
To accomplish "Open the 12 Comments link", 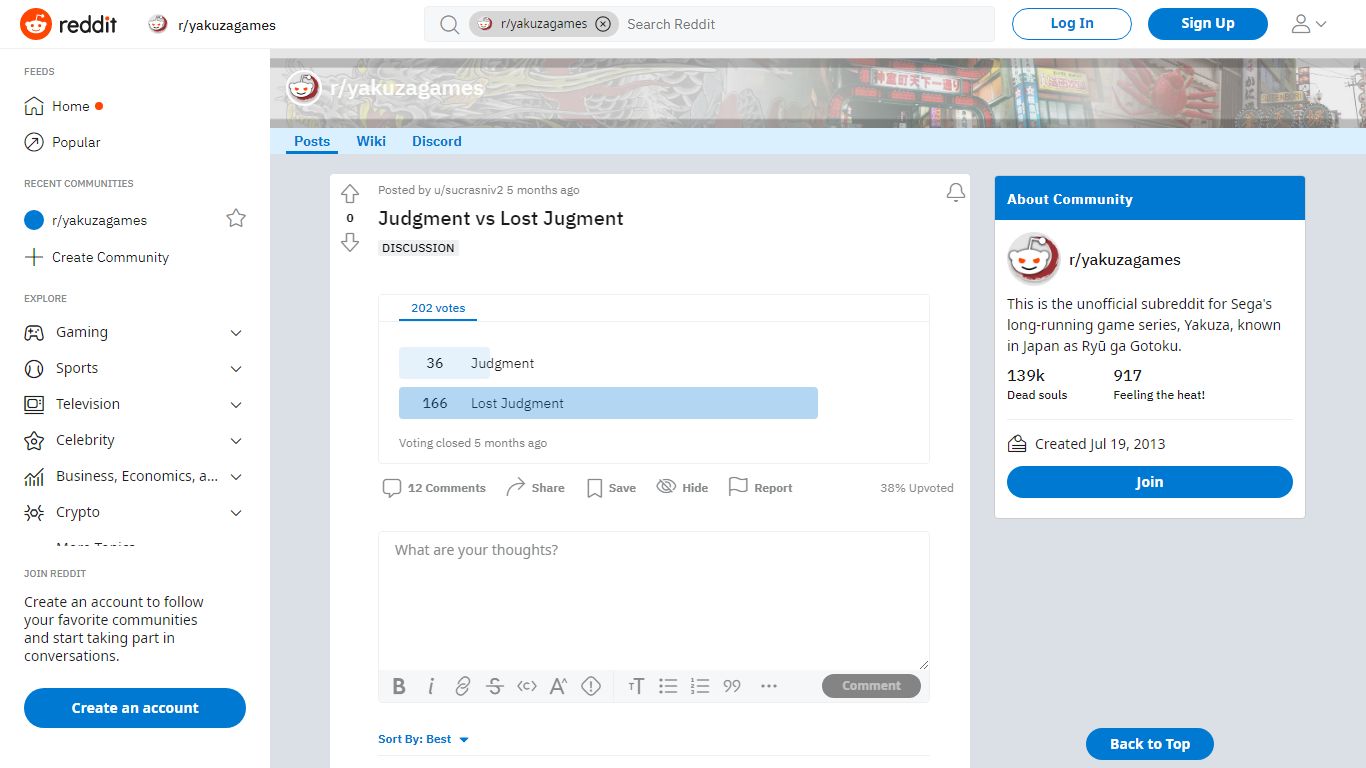I will tap(434, 488).
